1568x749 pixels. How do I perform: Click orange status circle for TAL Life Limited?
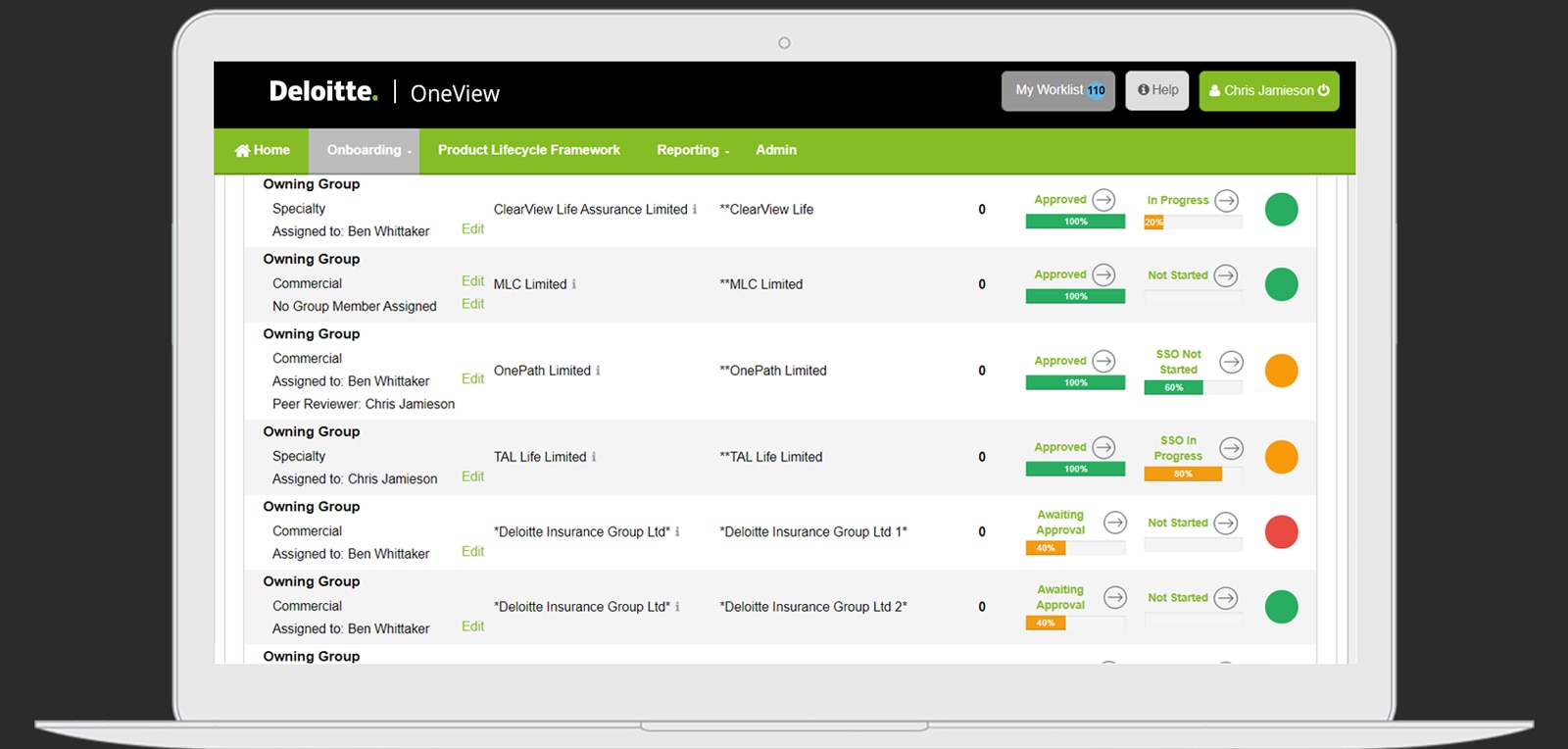coord(1282,457)
